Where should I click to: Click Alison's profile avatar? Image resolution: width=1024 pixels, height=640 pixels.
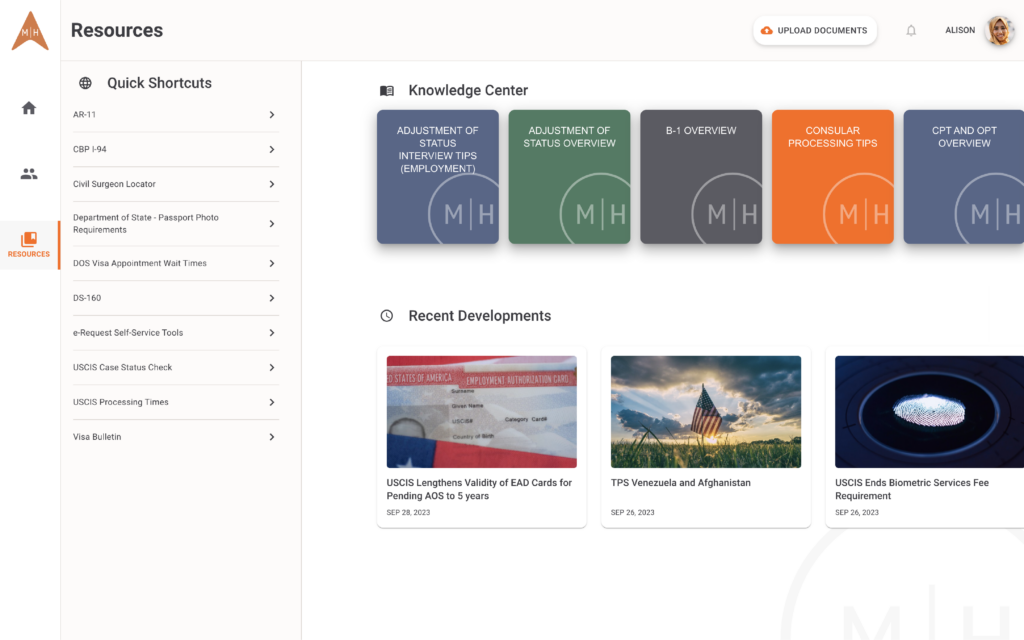pyautogui.click(x=999, y=31)
